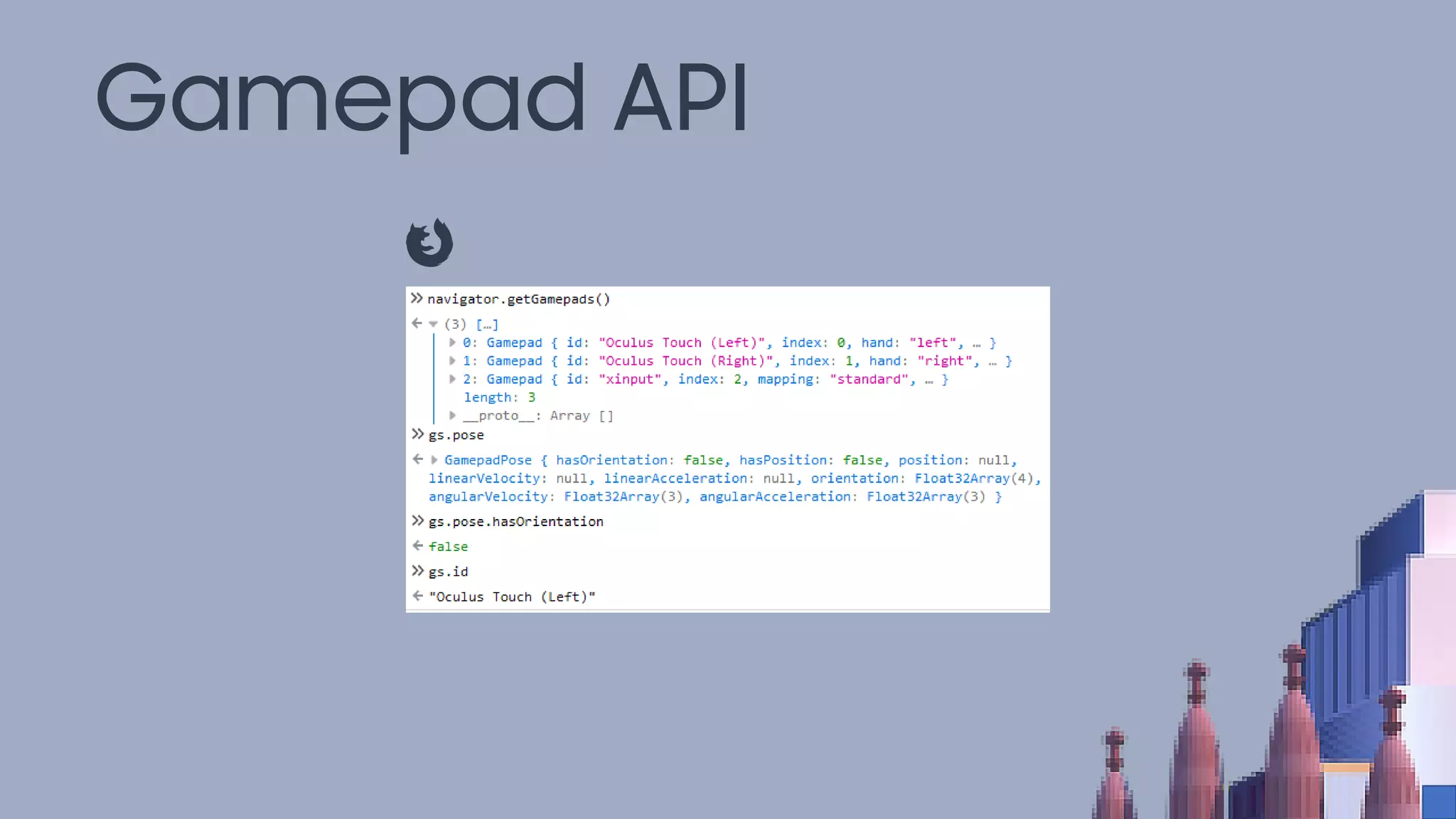The width and height of the screenshot is (1456, 819).
Task: Click the orientation Float32Array(4) value
Action: click(x=973, y=478)
